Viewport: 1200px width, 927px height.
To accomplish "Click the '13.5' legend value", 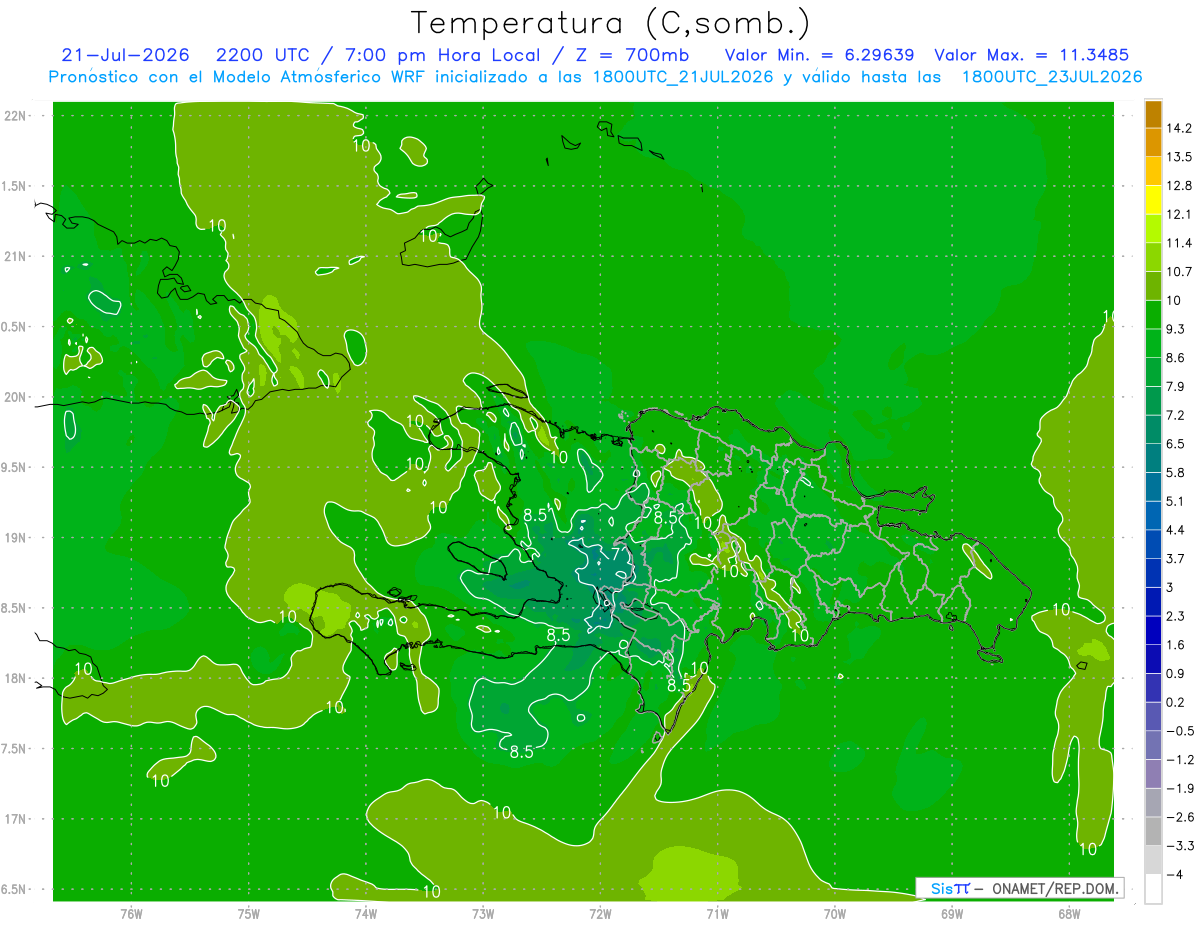I will (x=1177, y=157).
